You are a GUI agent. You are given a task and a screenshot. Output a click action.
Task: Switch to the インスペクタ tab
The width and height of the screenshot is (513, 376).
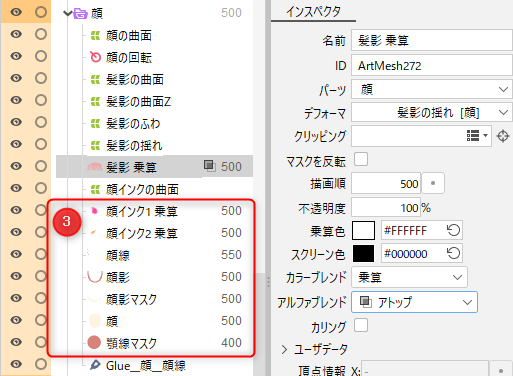point(313,12)
